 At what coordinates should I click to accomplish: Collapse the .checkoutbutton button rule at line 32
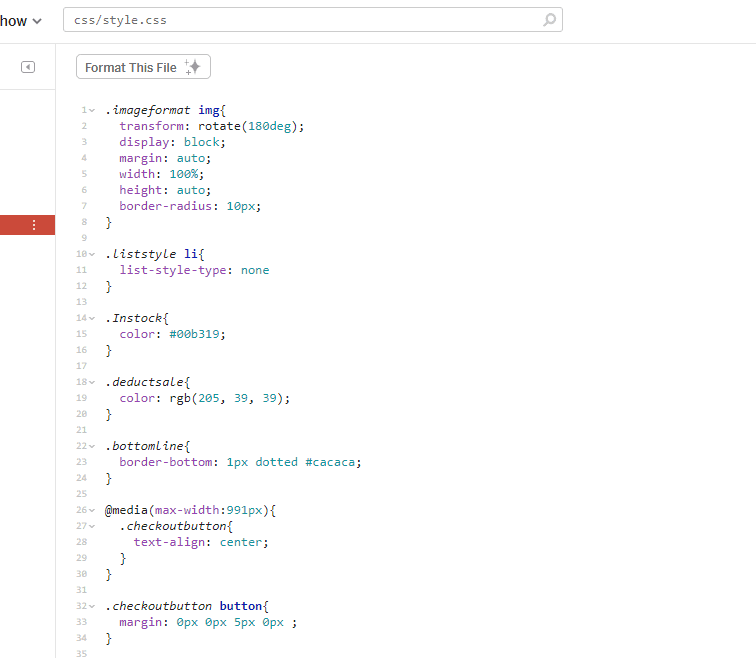pos(93,606)
